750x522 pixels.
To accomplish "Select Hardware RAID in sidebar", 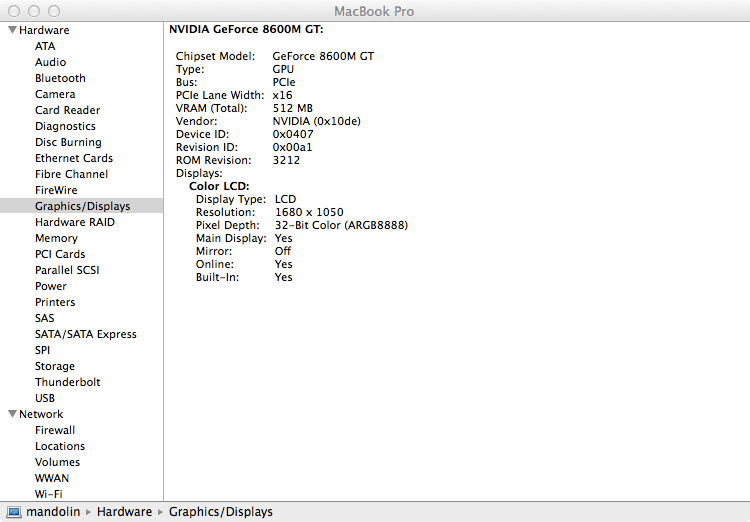I will 75,222.
